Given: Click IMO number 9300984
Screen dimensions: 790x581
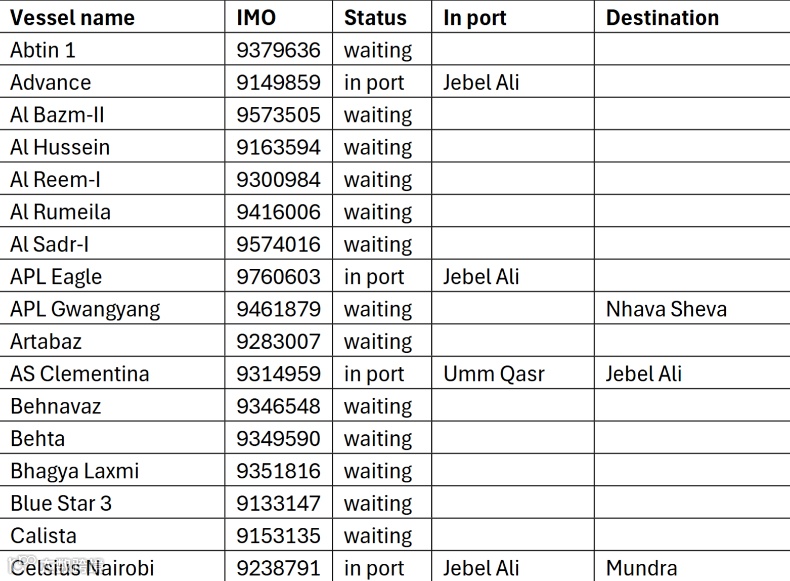Looking at the screenshot, I should 278,180.
